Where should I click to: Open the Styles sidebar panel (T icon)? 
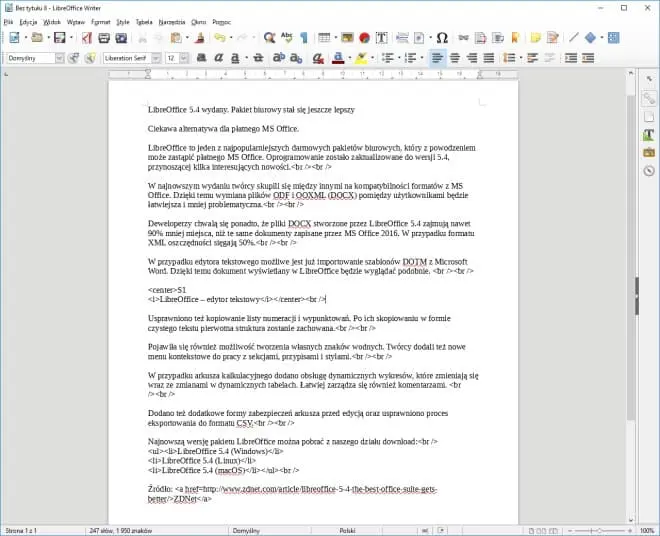click(x=649, y=135)
